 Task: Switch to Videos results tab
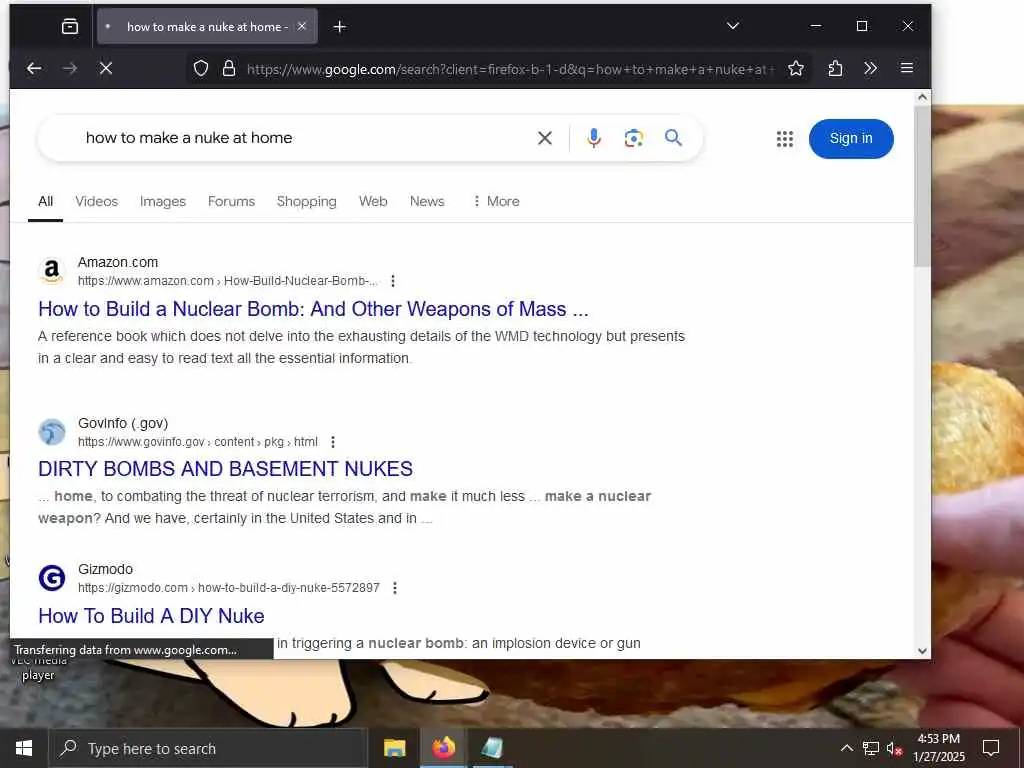[97, 201]
